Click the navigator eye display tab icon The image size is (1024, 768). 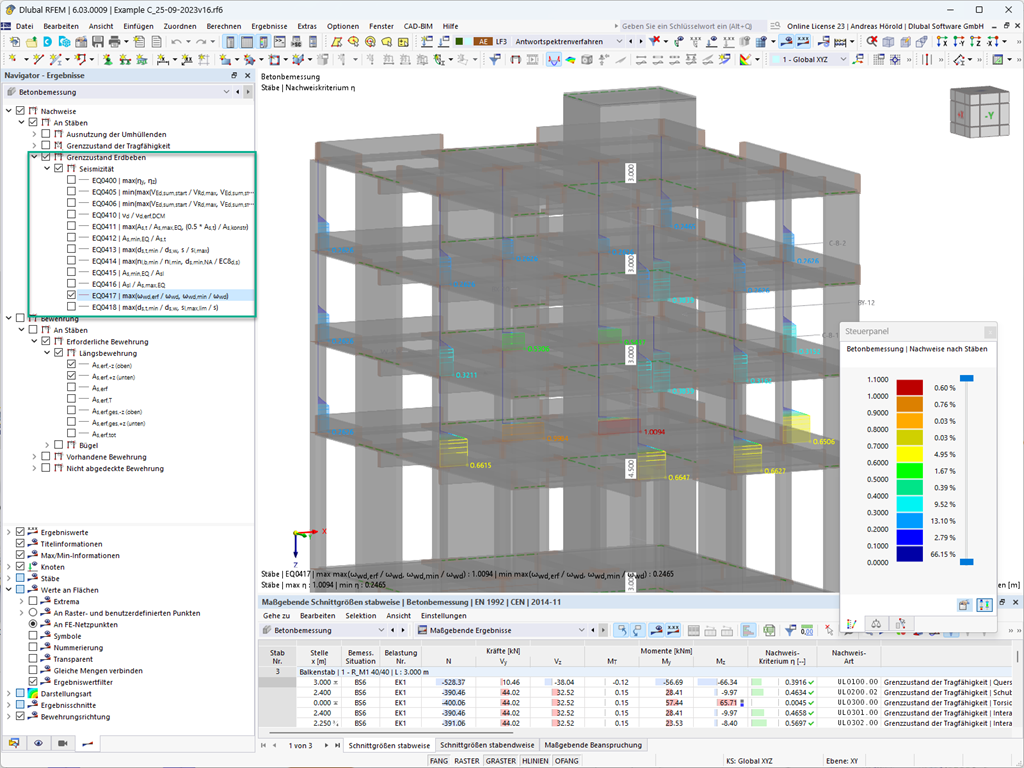tap(39, 743)
